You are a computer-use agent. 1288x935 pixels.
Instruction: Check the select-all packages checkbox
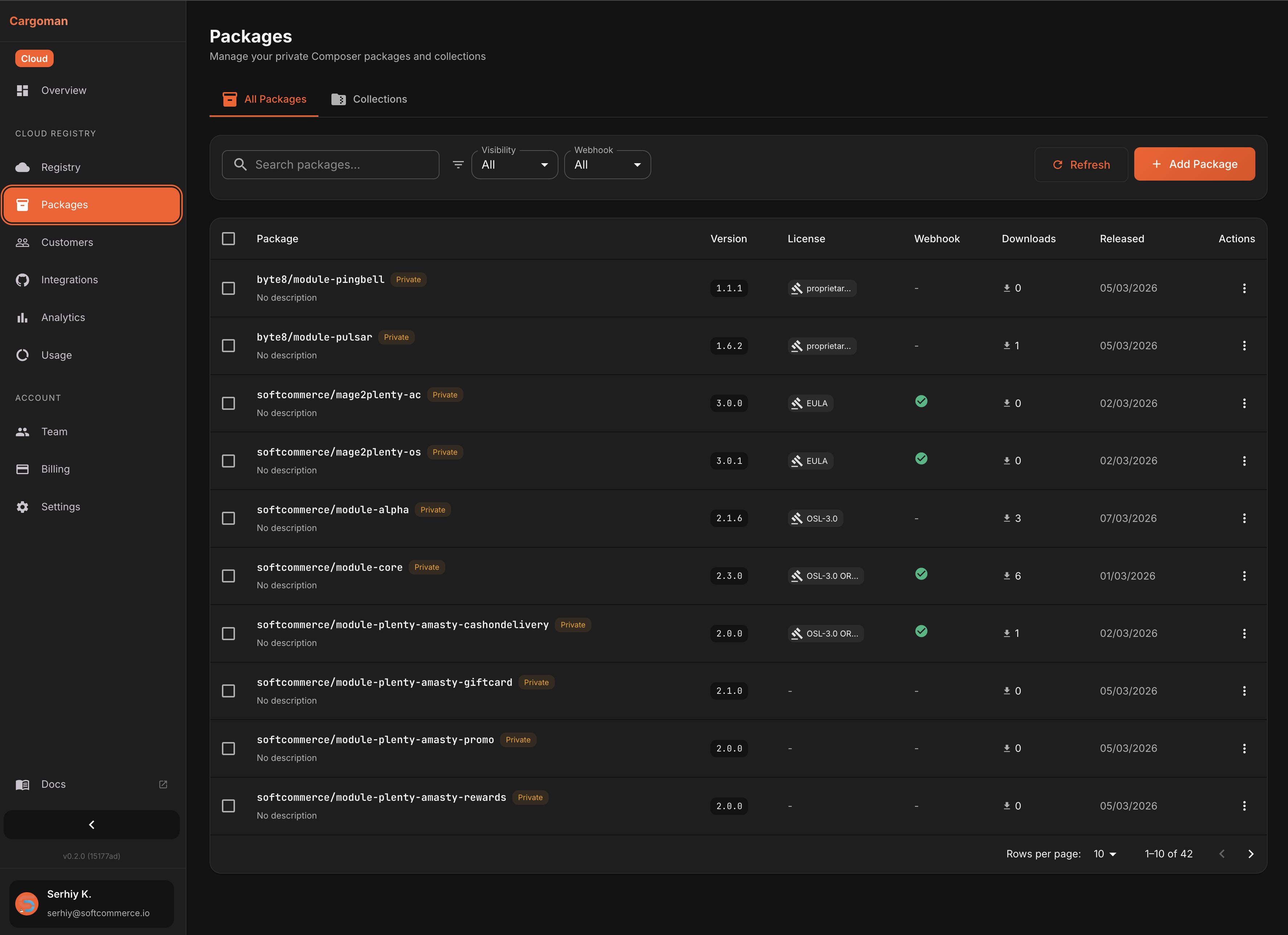click(x=228, y=239)
